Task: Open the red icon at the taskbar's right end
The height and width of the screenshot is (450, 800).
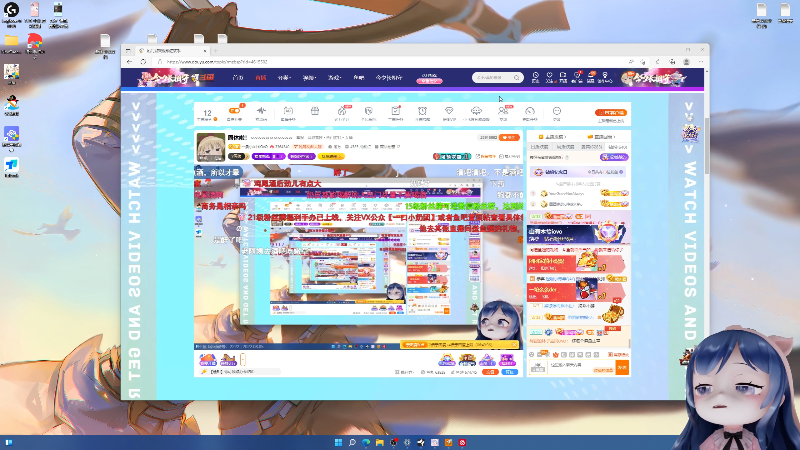Action: click(x=462, y=442)
